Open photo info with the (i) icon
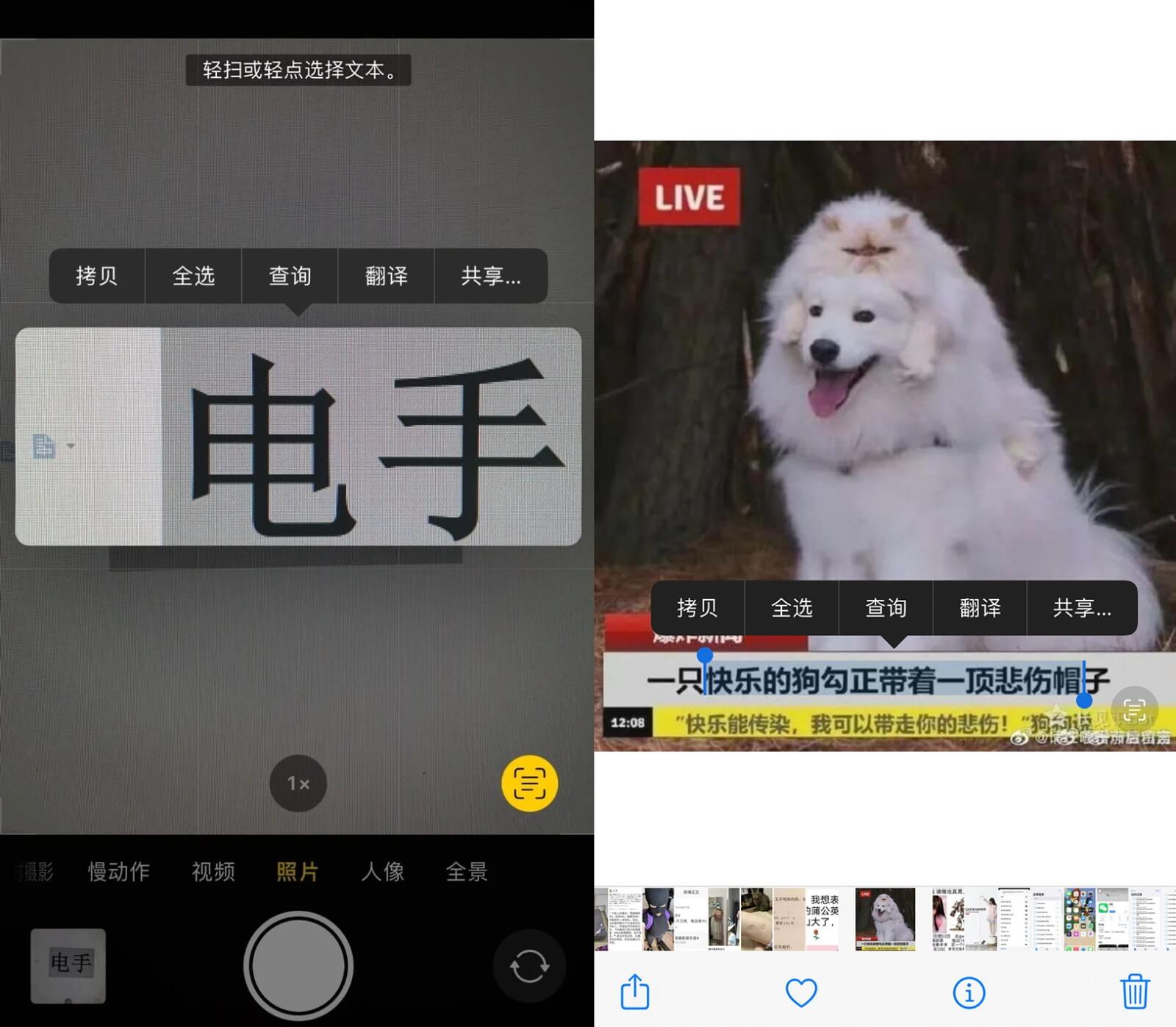This screenshot has width=1176, height=1027. pyautogui.click(x=969, y=992)
